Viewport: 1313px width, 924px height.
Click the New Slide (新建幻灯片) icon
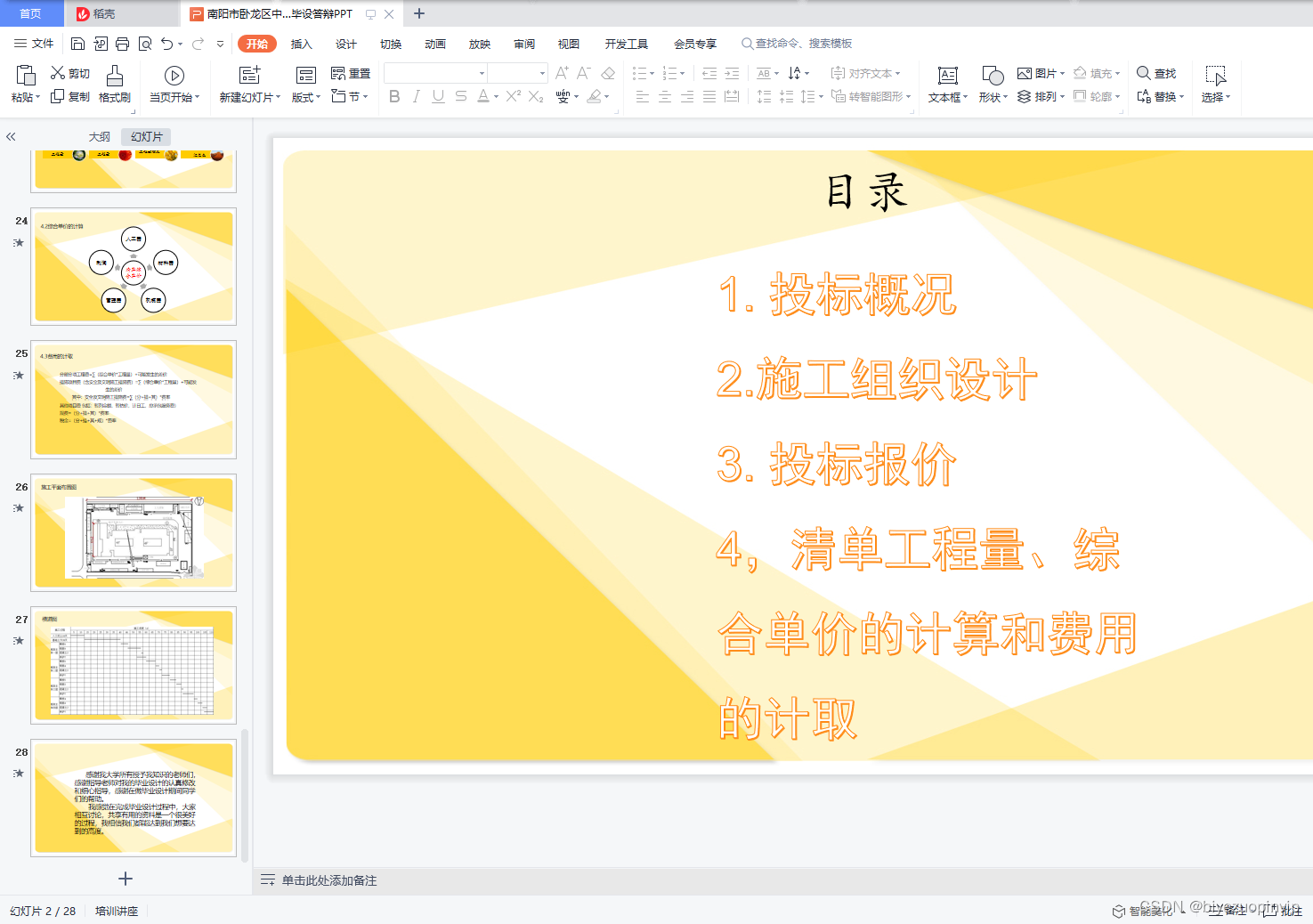[x=250, y=75]
